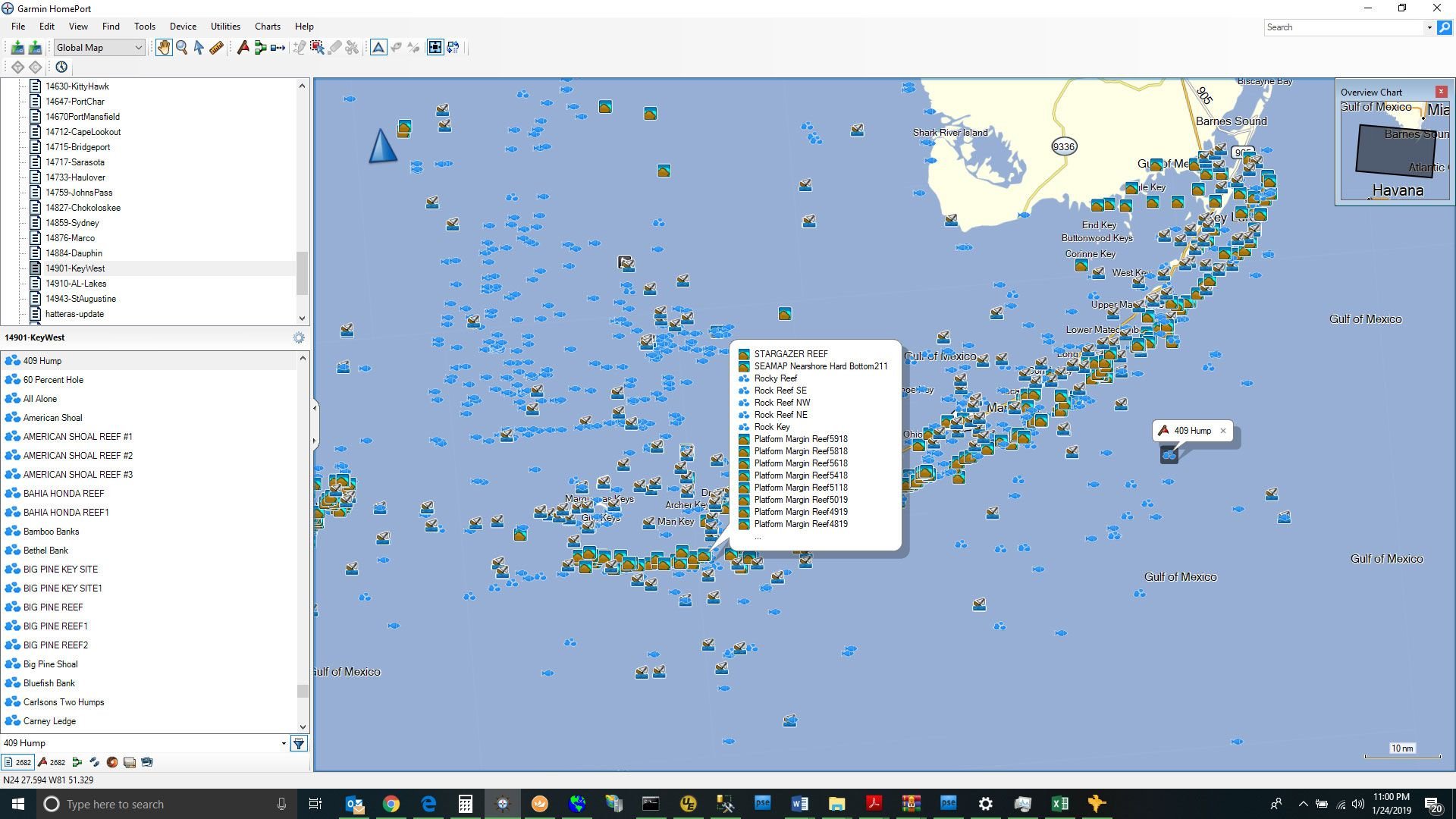Screen dimensions: 1456x819
Task: Toggle the full screen map view icon
Action: tap(435, 48)
